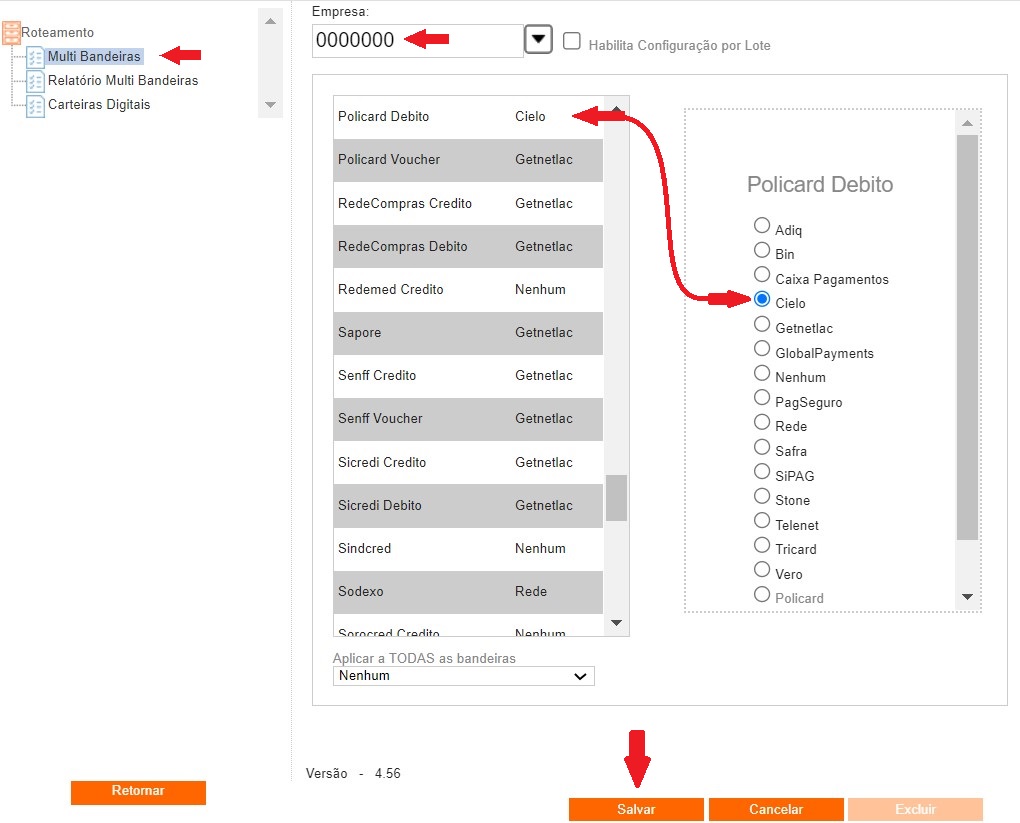
Task: Select the RedeCompras Credito row
Action: pyautogui.click(x=468, y=204)
